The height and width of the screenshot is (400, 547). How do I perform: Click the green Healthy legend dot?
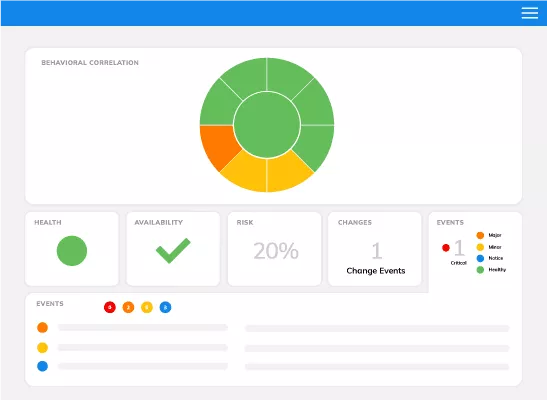pos(480,270)
